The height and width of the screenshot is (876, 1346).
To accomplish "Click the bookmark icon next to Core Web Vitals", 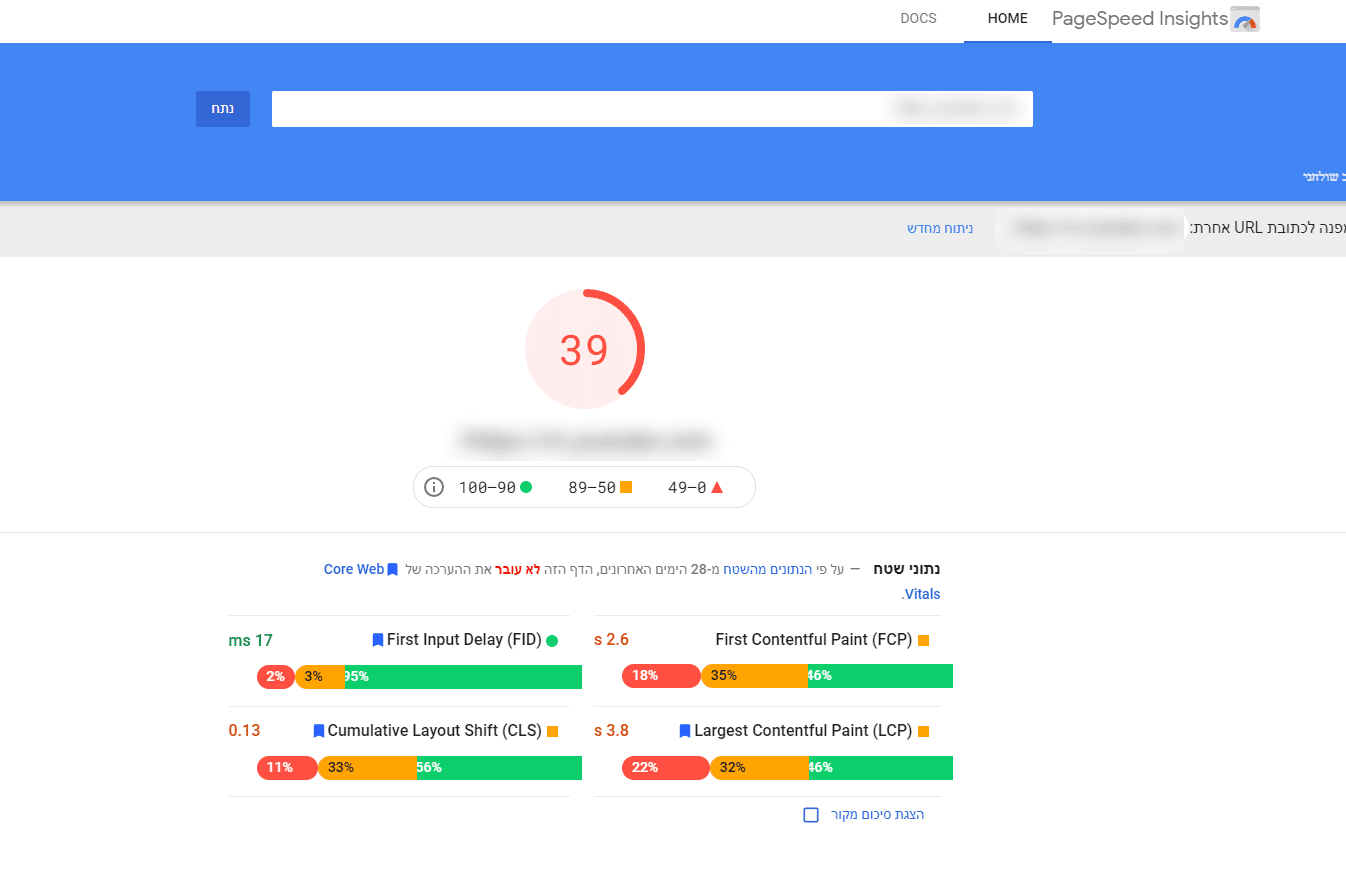I will (x=393, y=570).
